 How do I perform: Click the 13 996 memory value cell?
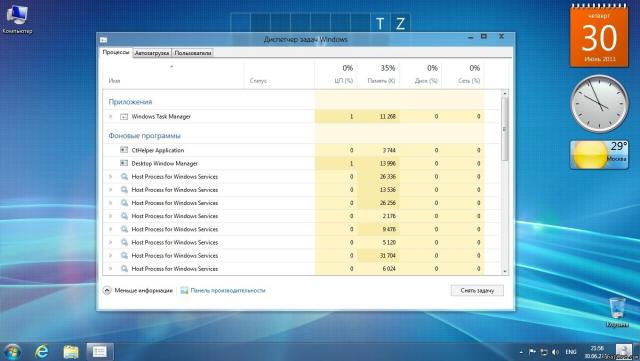point(378,163)
